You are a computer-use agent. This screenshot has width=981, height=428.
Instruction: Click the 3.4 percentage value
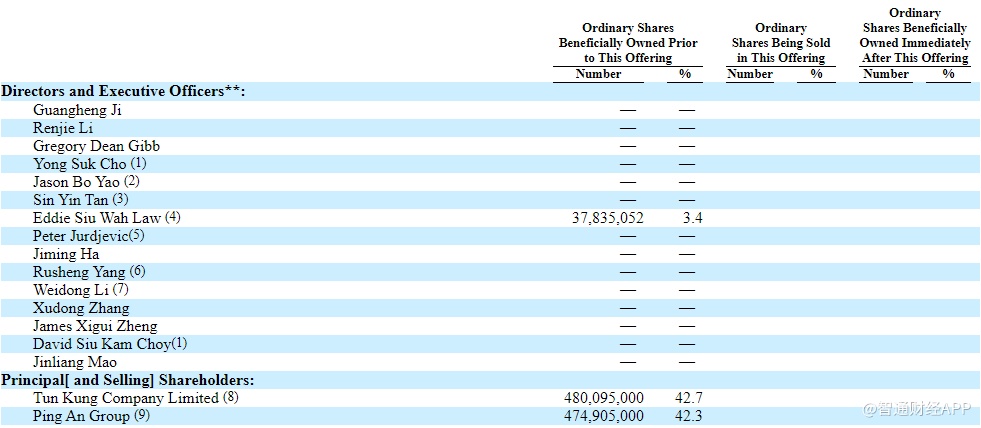[x=692, y=218]
